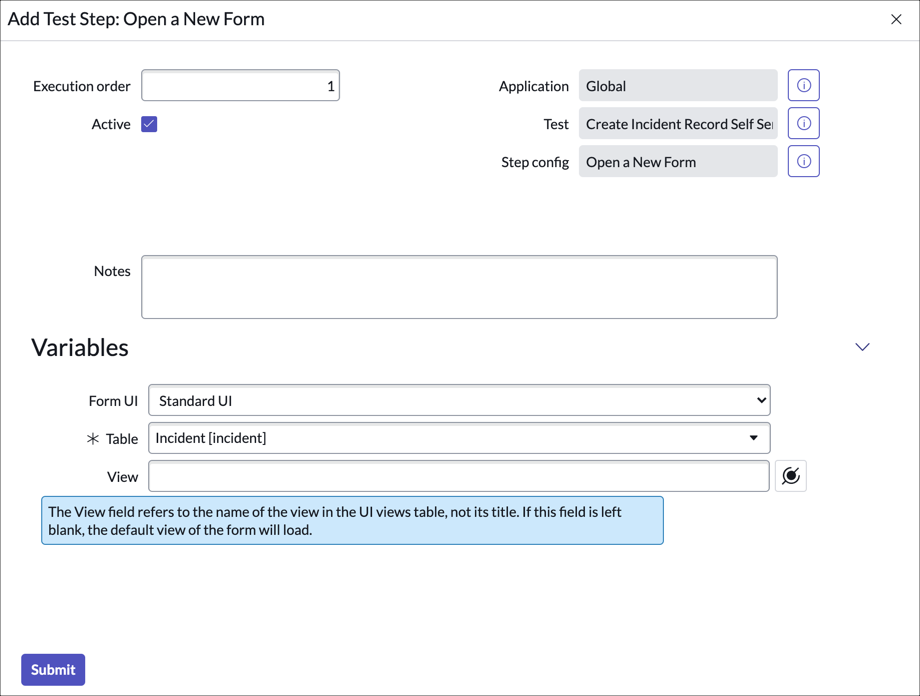Click the Variables heading text
The height and width of the screenshot is (696, 920).
tap(80, 347)
